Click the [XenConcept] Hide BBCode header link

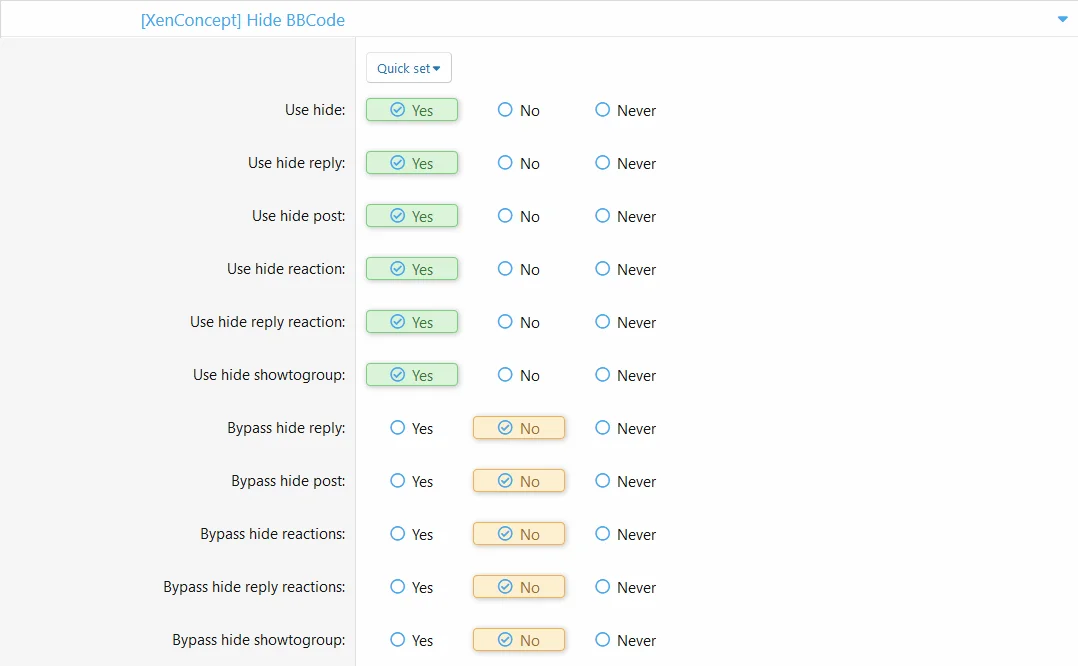243,19
